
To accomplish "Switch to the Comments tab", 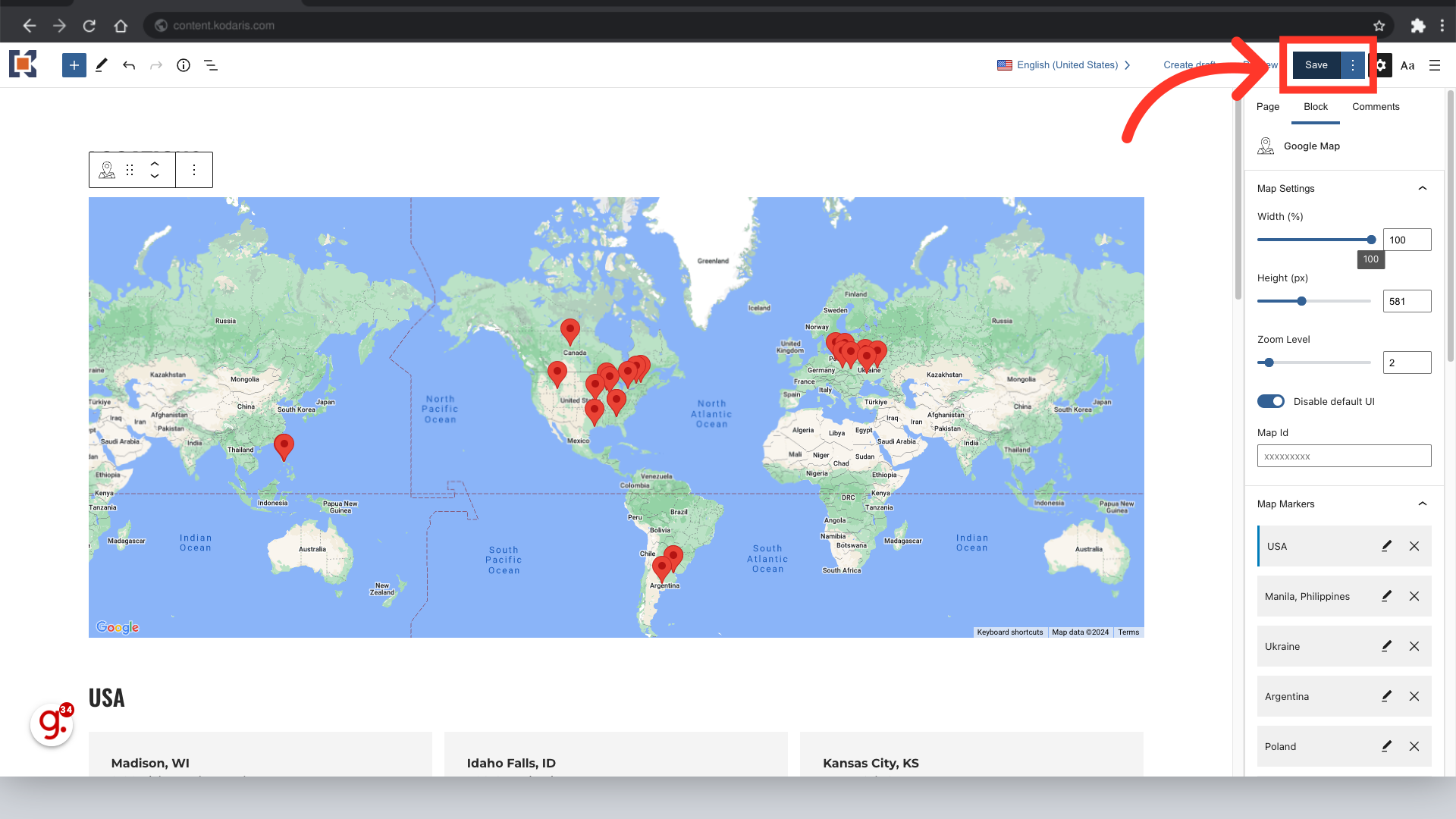I will [1376, 107].
